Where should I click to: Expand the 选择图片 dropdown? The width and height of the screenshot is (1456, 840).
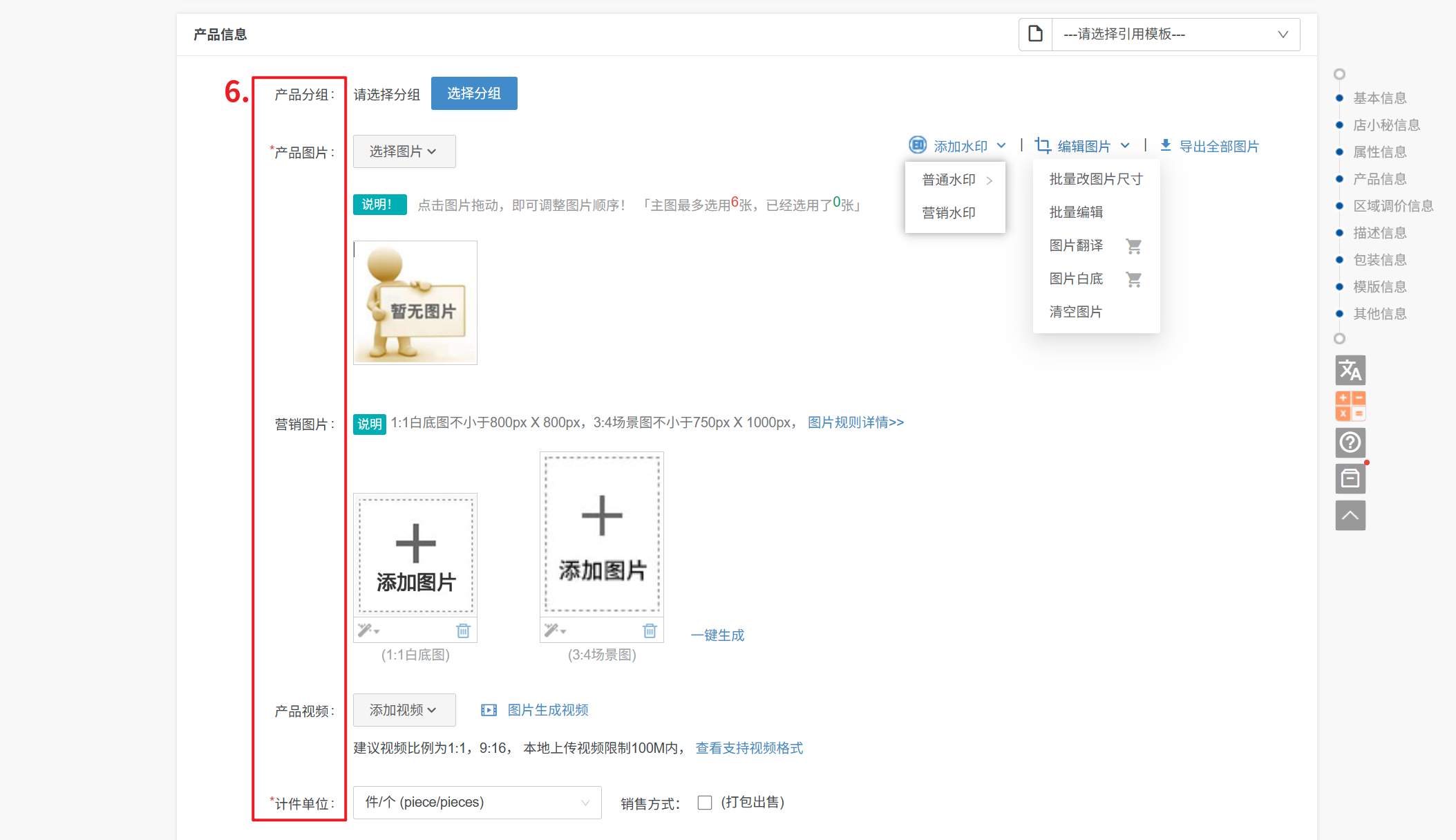[x=404, y=151]
